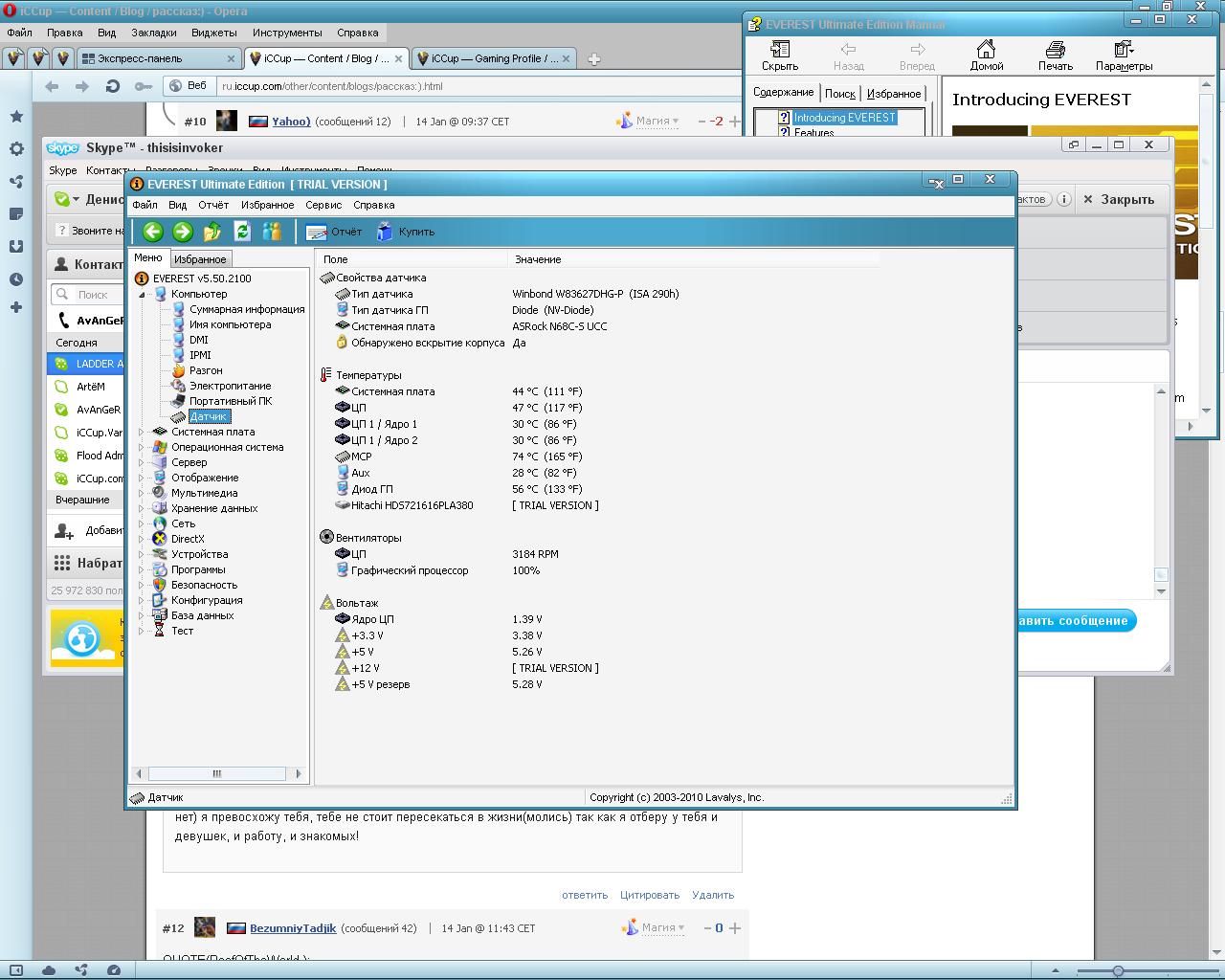Collapse the Компьютер tree node
The width and height of the screenshot is (1225, 980).
[x=142, y=295]
